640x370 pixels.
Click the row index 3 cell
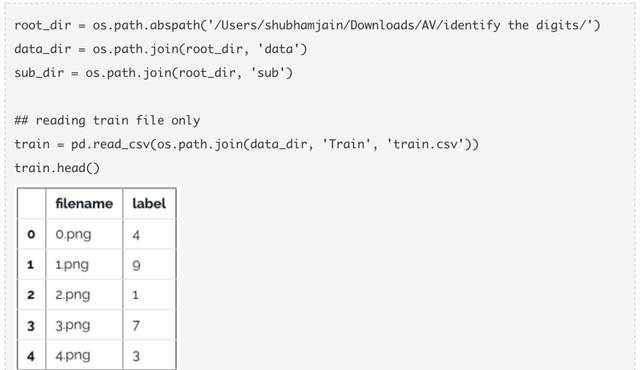click(31, 326)
